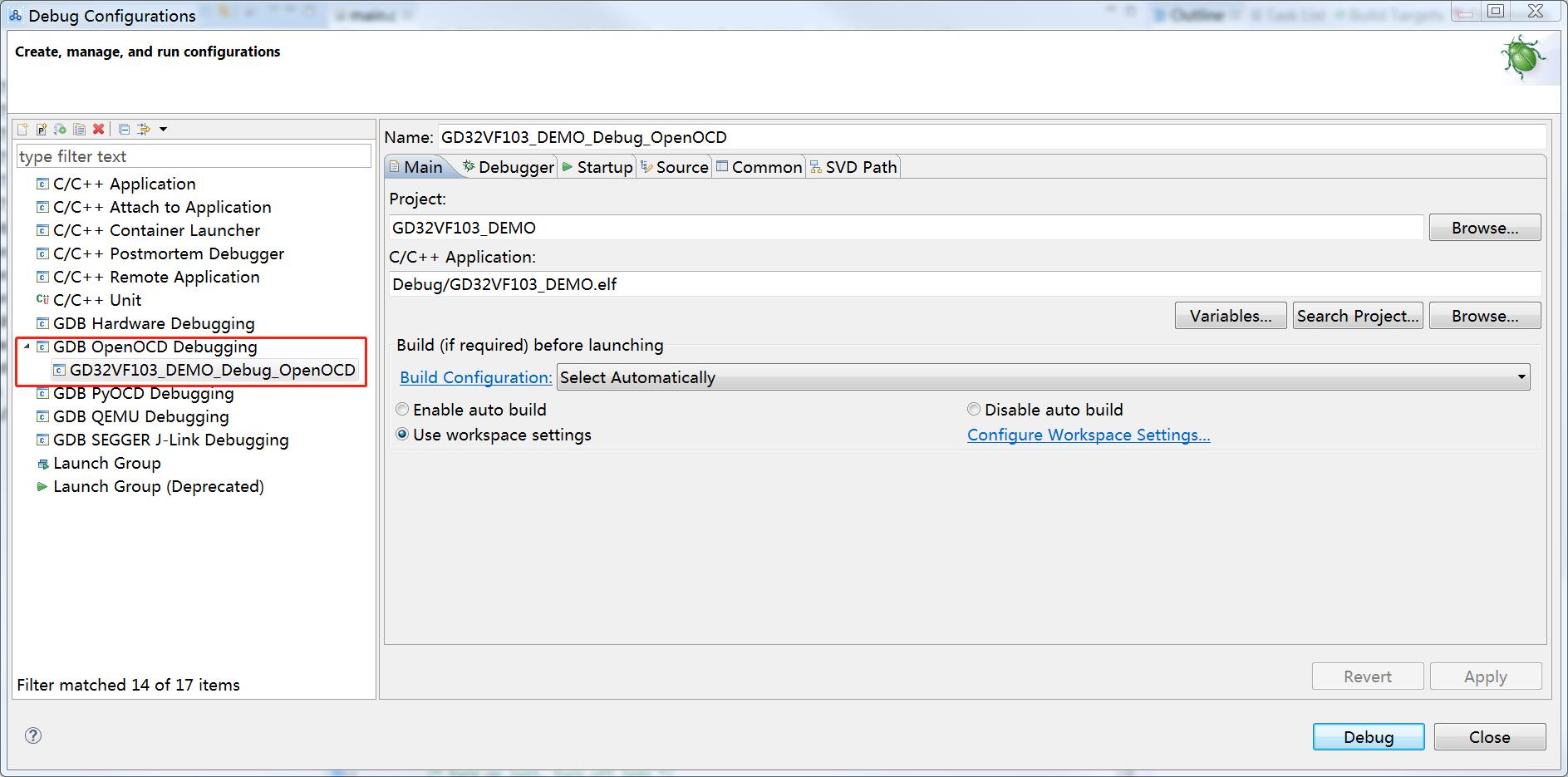The height and width of the screenshot is (777, 1568).
Task: Click the GD32VF103_DEMO_Debug_OpenOCD entry icon
Action: pyautogui.click(x=59, y=371)
